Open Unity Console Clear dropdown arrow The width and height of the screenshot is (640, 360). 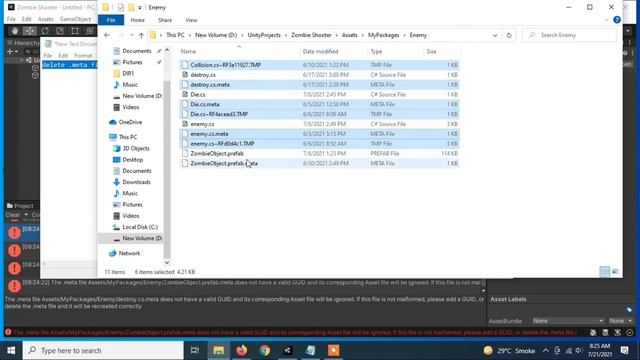[26, 215]
